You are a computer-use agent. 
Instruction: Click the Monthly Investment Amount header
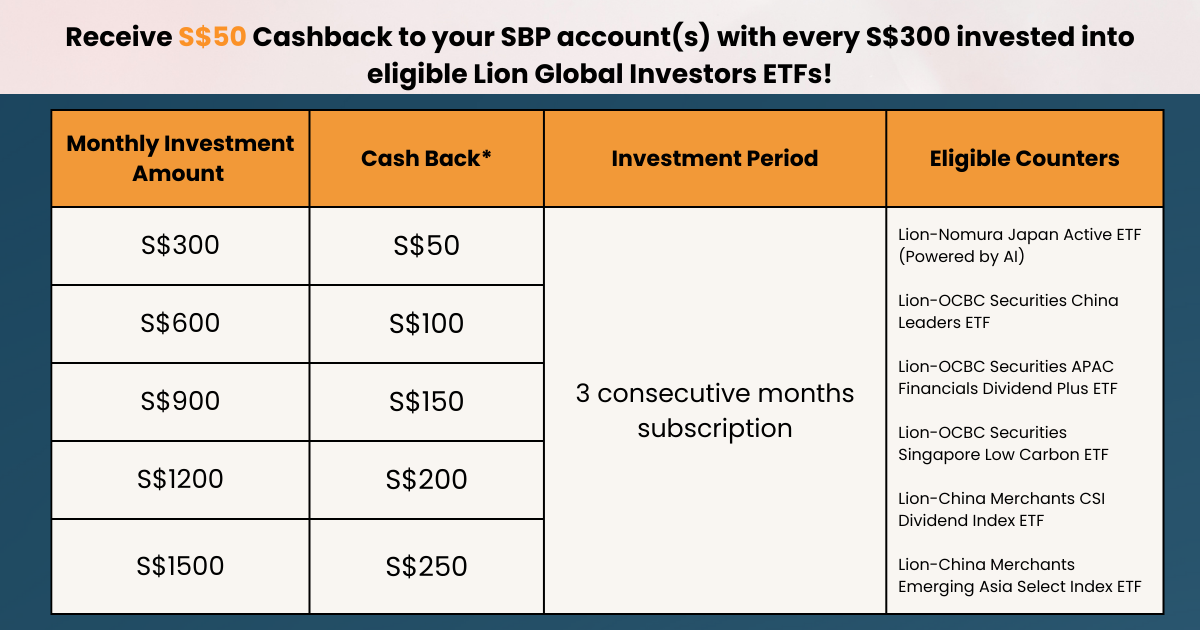click(x=180, y=158)
